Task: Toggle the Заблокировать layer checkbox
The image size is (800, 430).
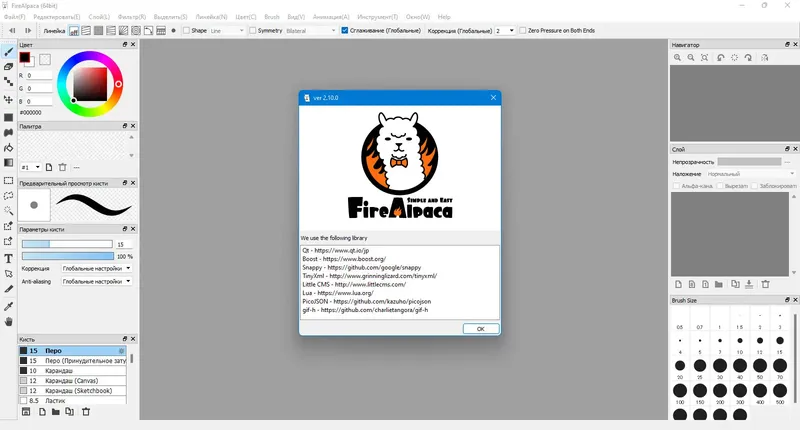Action: pos(754,186)
